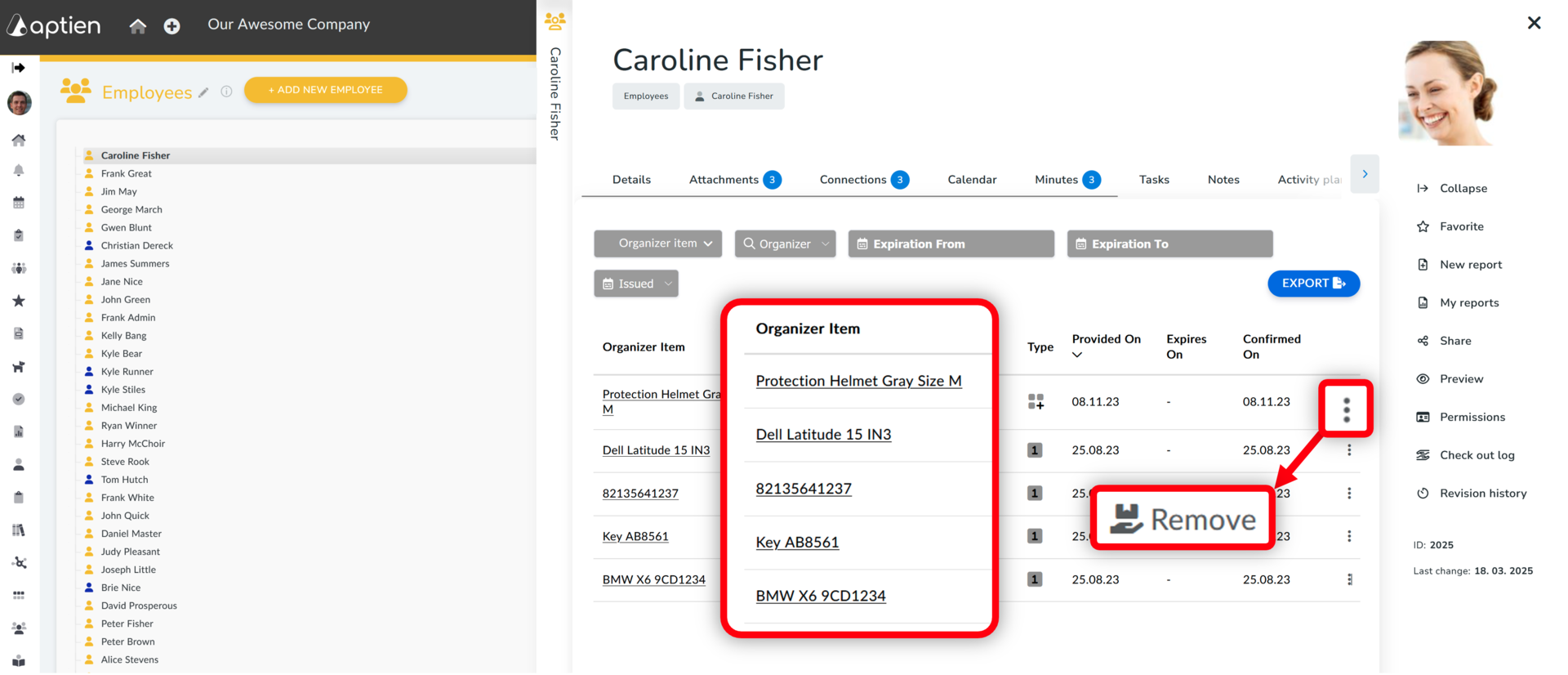Open the user avatar in the sidebar
This screenshot has width=1568, height=675.
(x=19, y=103)
